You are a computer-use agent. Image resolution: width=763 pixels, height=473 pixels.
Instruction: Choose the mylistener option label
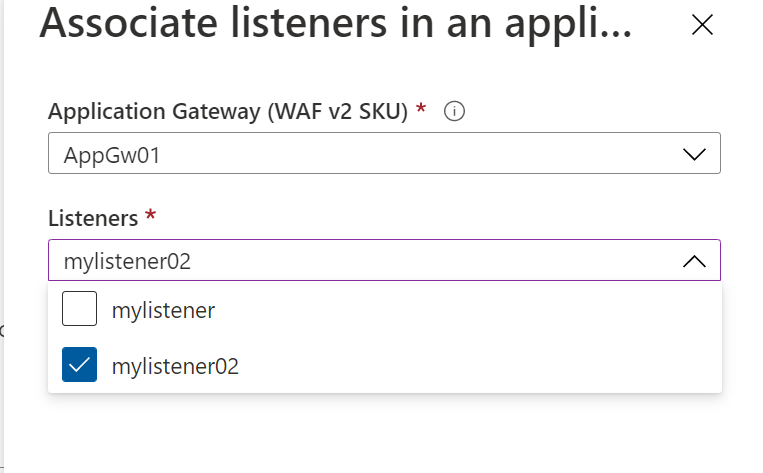(x=163, y=311)
